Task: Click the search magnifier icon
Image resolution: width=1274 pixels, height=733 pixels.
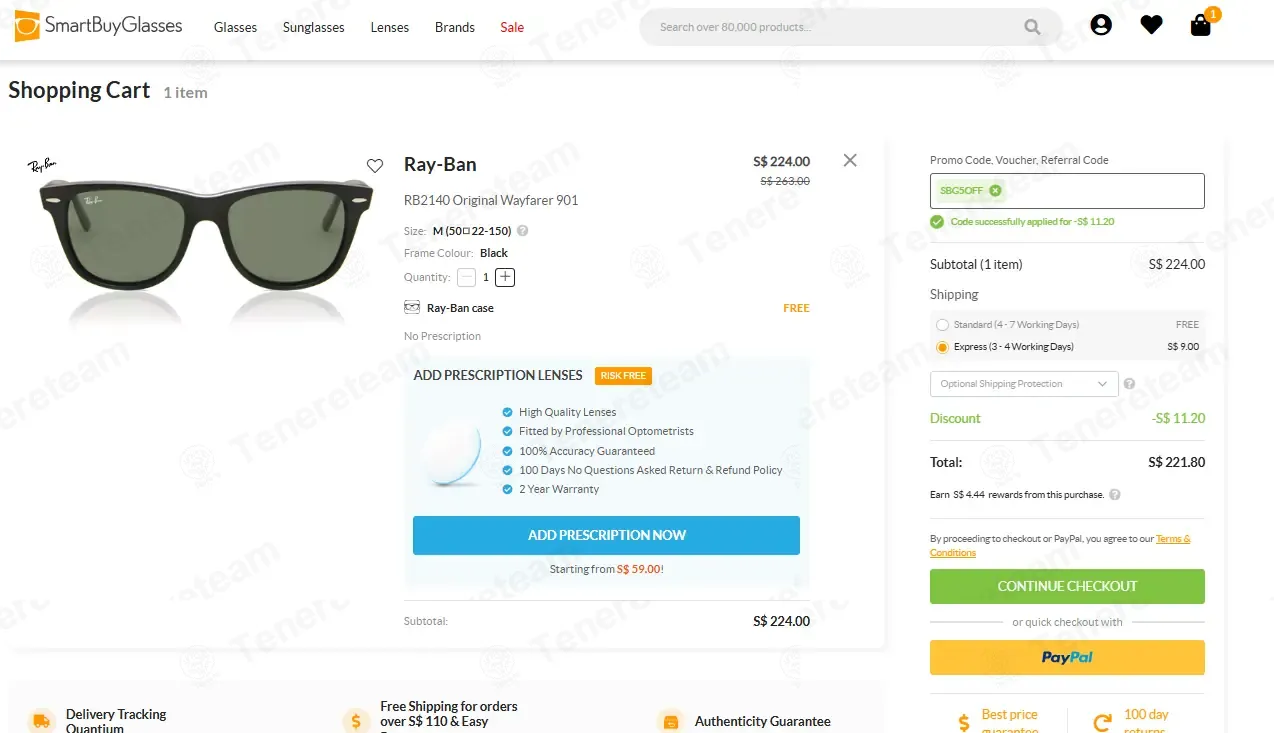Action: point(1033,27)
